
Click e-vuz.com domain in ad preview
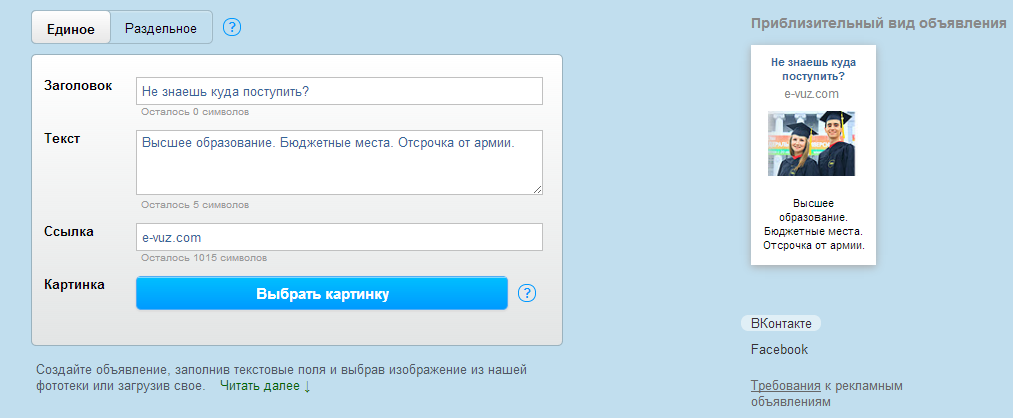pos(811,94)
